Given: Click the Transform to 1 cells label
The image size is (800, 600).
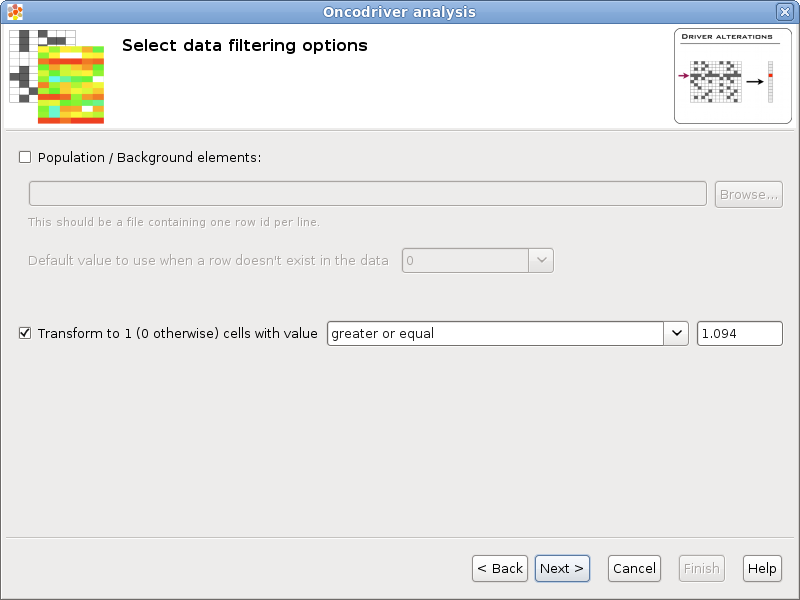Looking at the screenshot, I should point(178,333).
